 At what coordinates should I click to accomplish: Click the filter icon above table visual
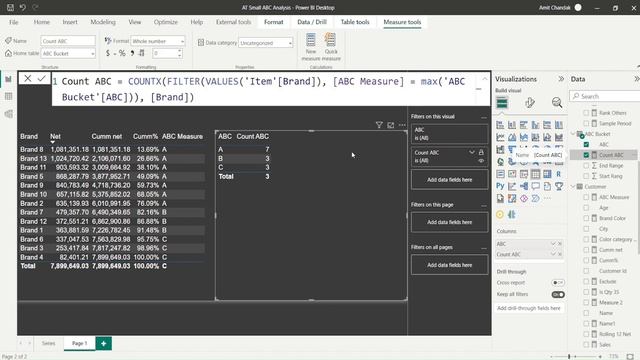coord(379,125)
